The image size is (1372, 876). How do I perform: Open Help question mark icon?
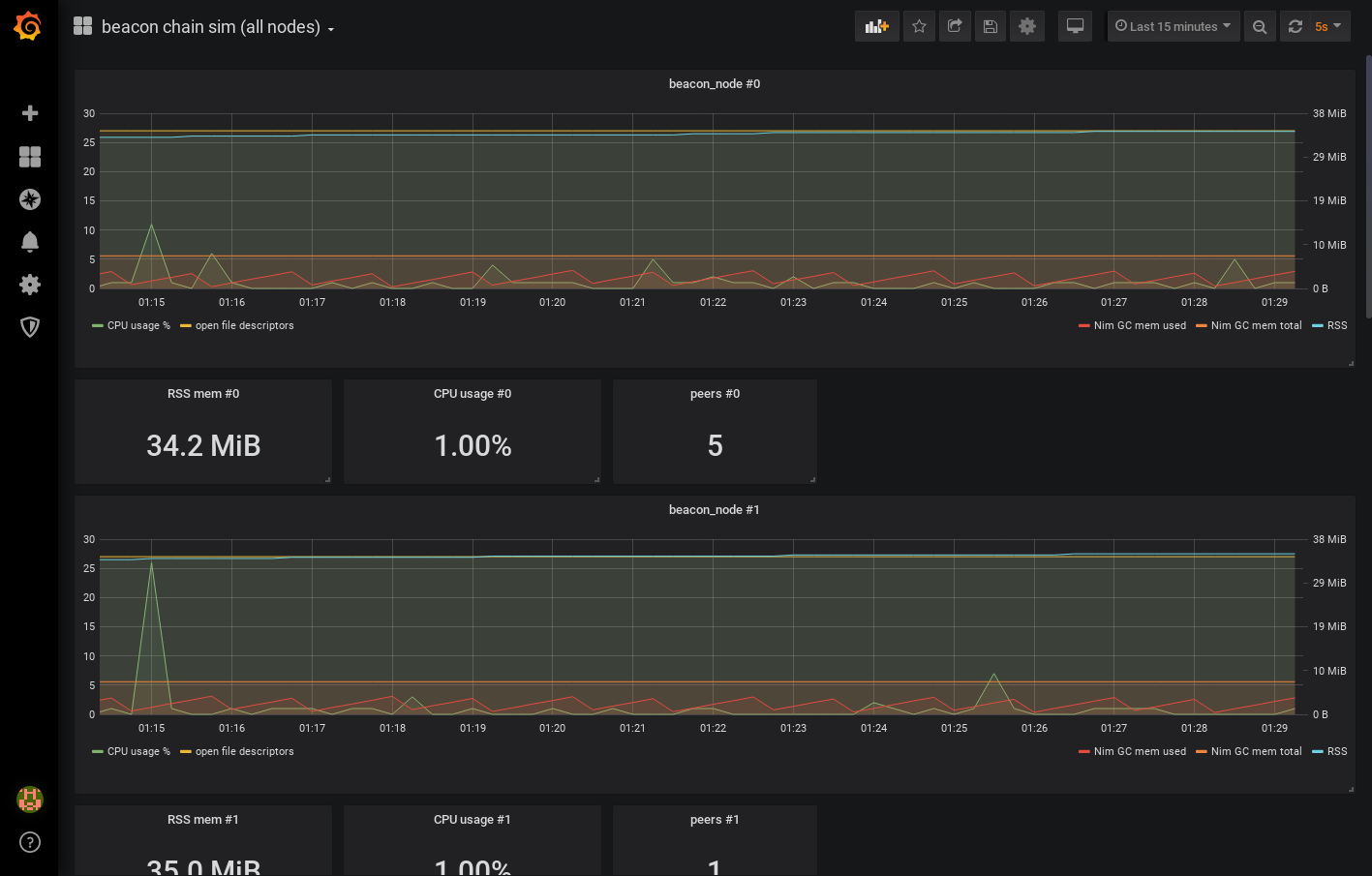pyautogui.click(x=30, y=842)
